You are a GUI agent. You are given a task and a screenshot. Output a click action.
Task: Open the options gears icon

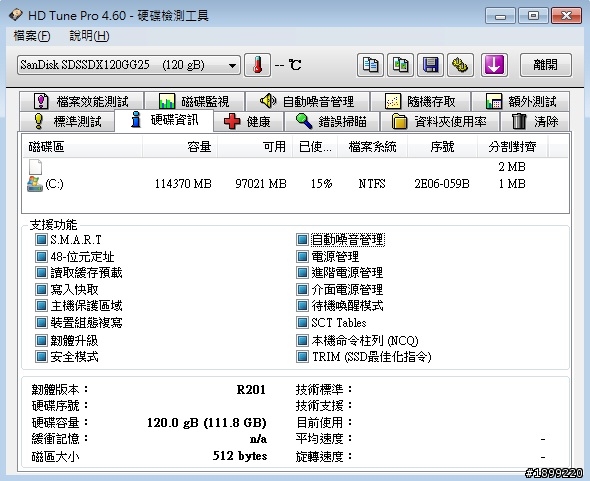(x=461, y=65)
